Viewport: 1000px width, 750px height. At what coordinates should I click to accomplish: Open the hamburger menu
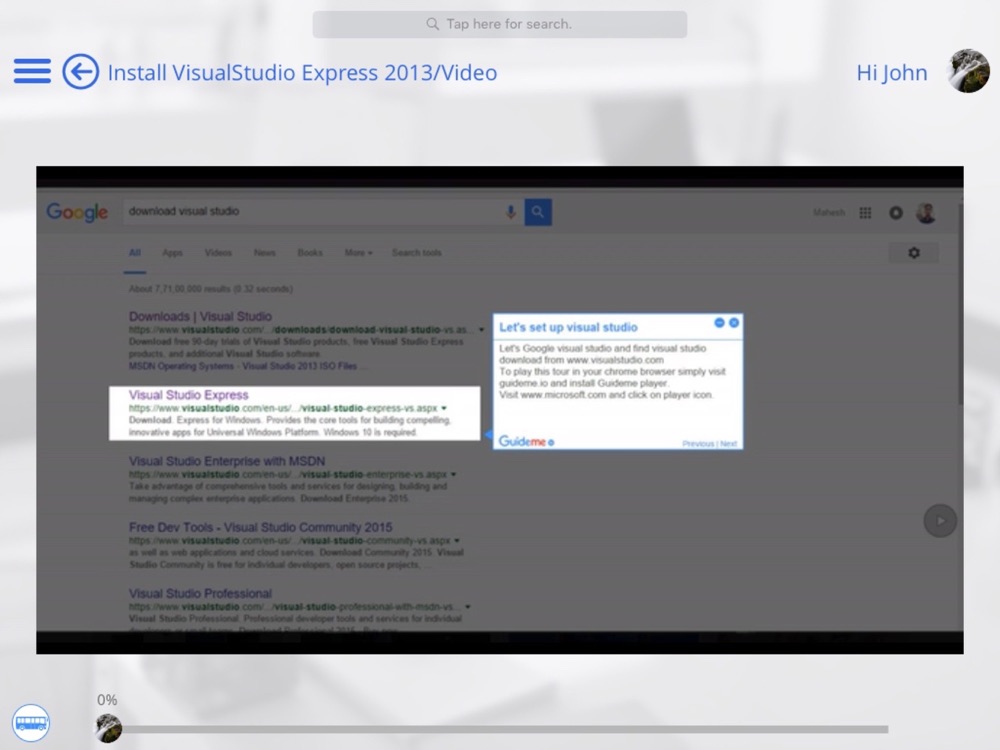[x=32, y=71]
